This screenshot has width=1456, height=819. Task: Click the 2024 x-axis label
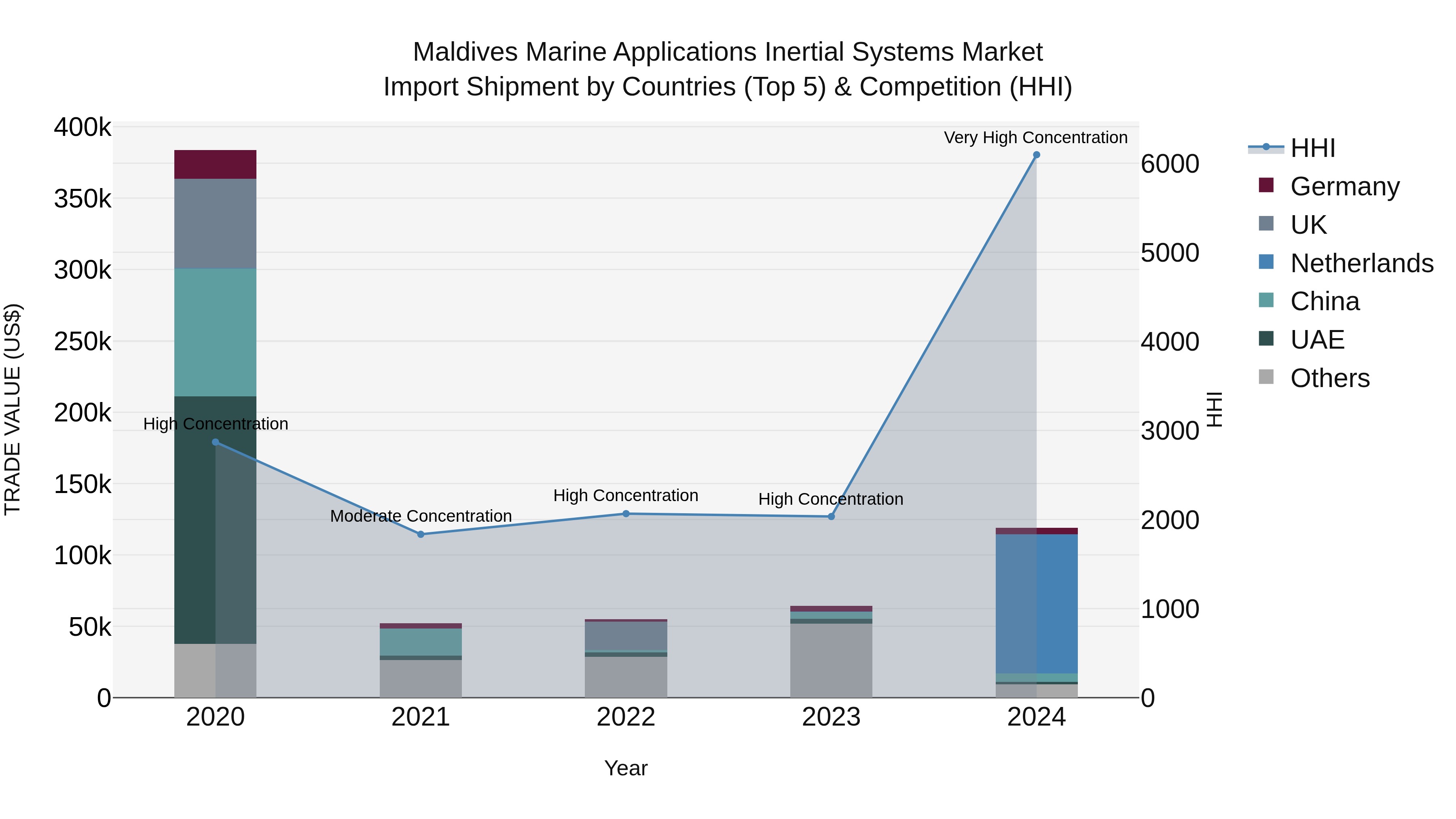pyautogui.click(x=1036, y=717)
